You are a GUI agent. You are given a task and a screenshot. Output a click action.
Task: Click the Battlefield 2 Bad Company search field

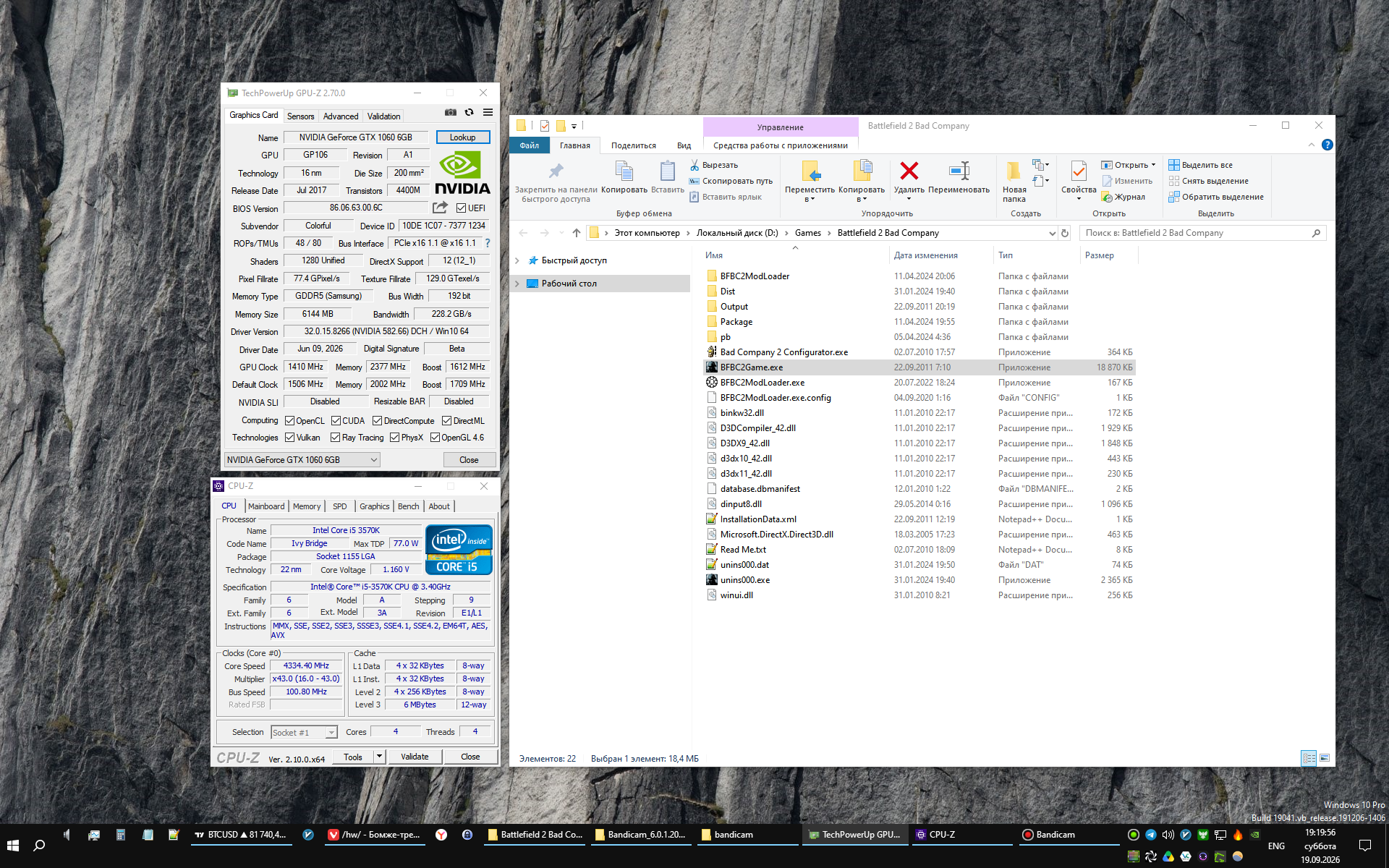1197,233
